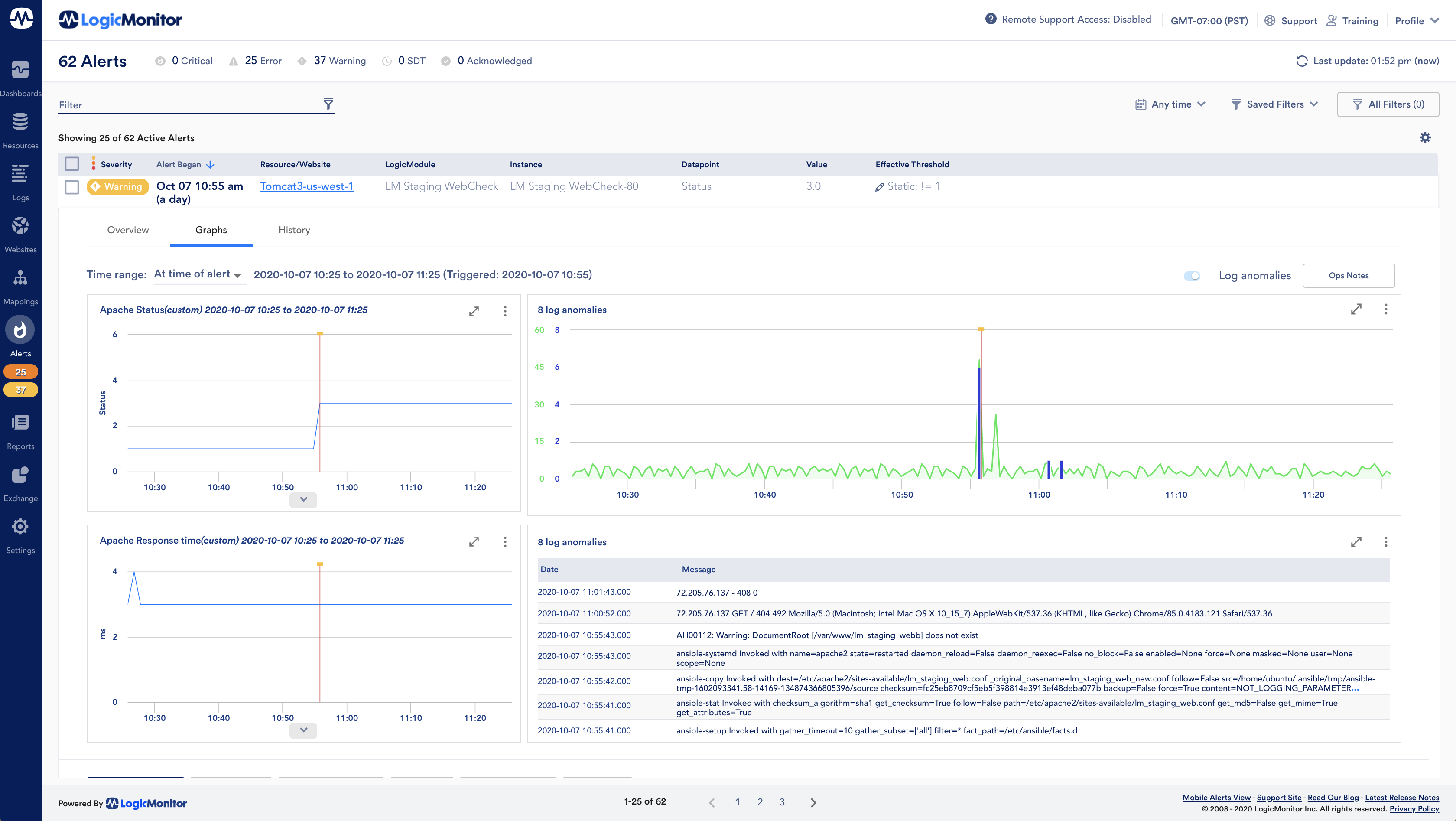Click the All Filters (0) button
Screen dimensions: 1456x821
1388,104
